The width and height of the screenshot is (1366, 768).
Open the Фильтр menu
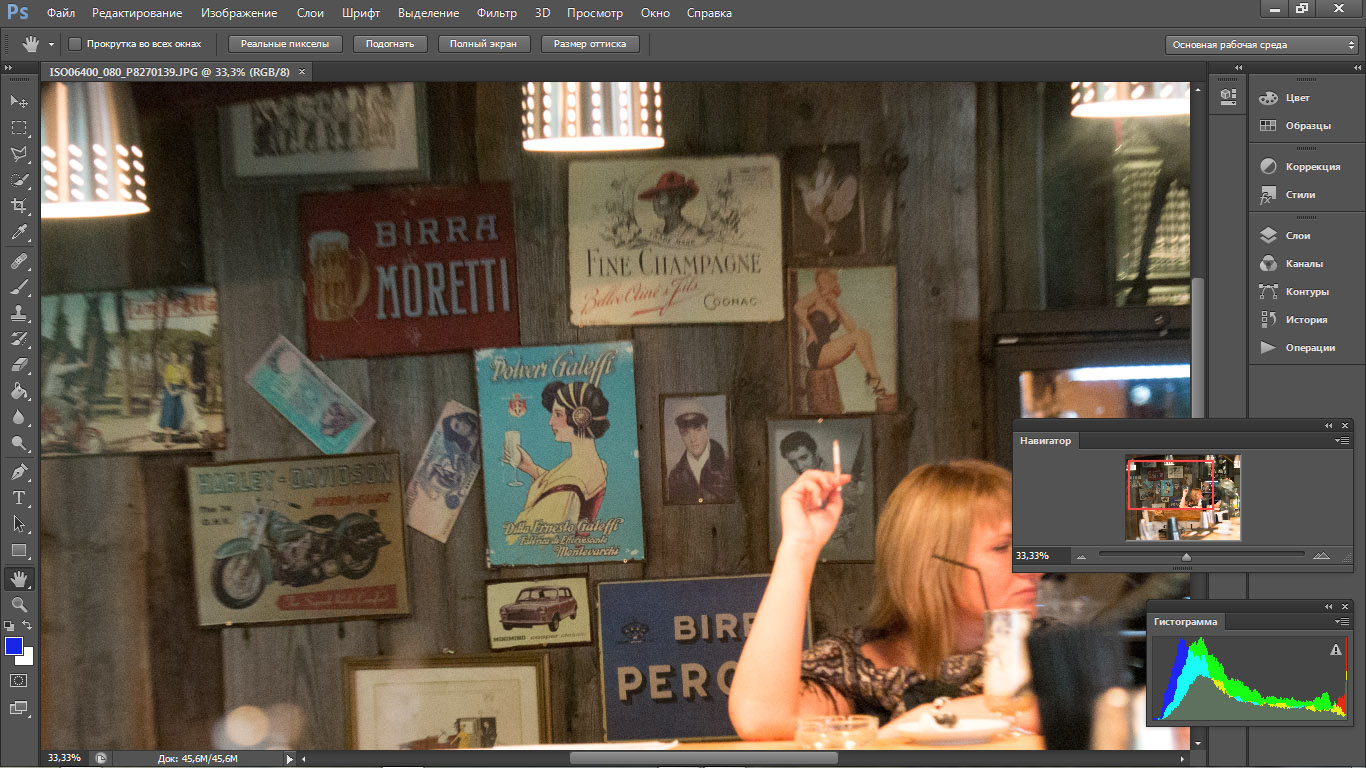(497, 13)
